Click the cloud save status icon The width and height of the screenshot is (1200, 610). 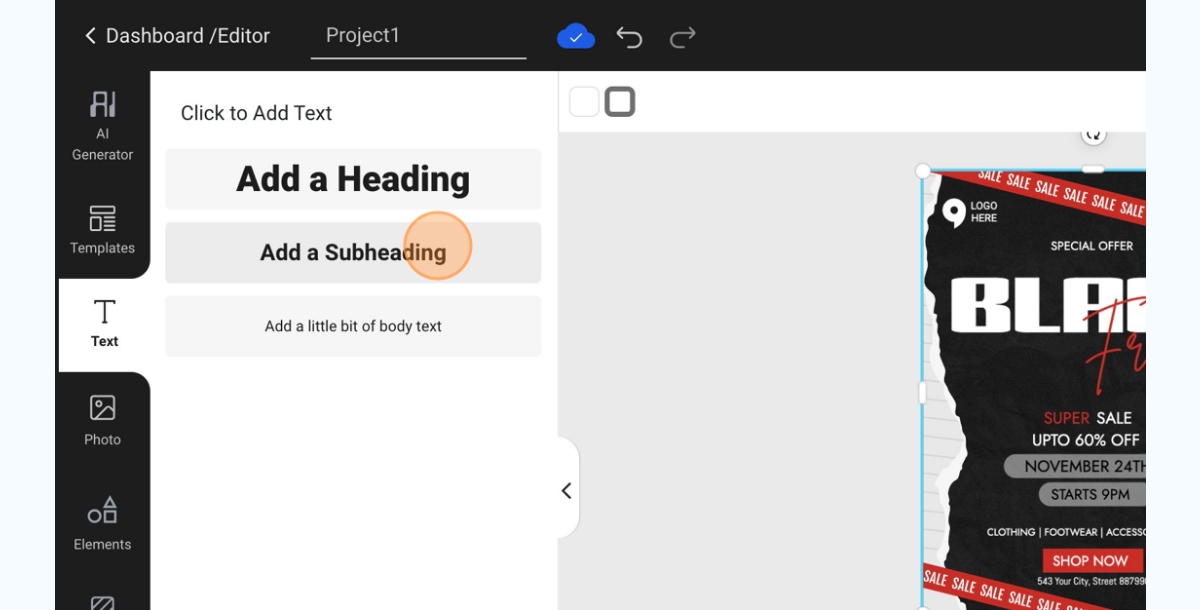[576, 38]
